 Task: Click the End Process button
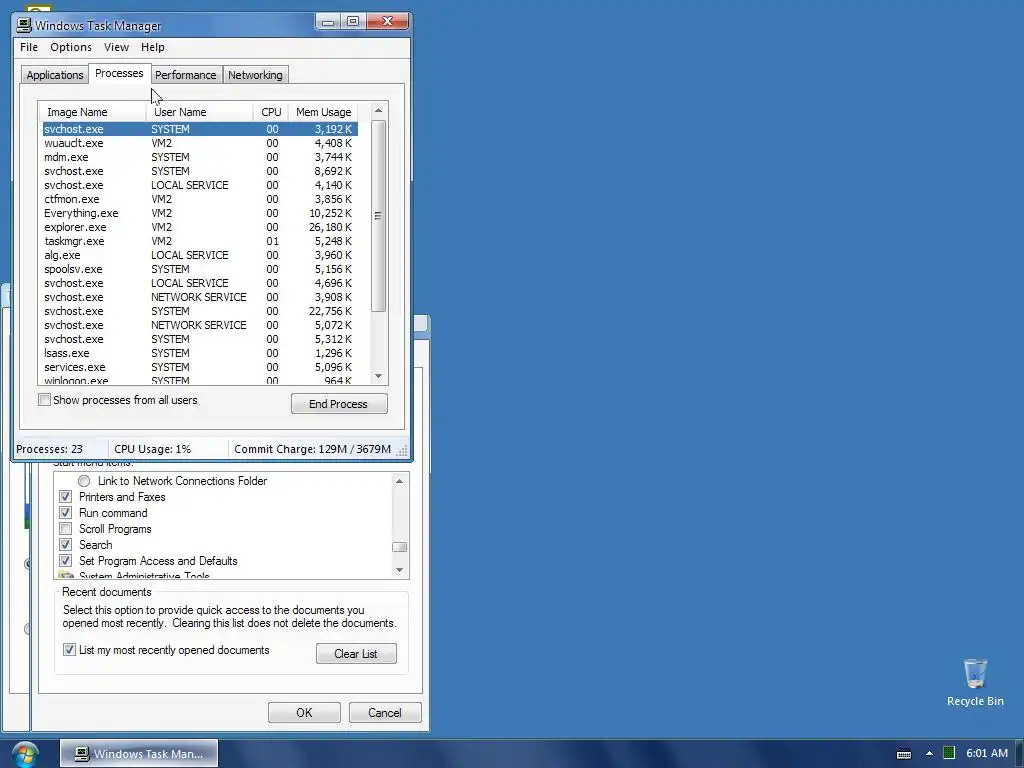(x=339, y=404)
